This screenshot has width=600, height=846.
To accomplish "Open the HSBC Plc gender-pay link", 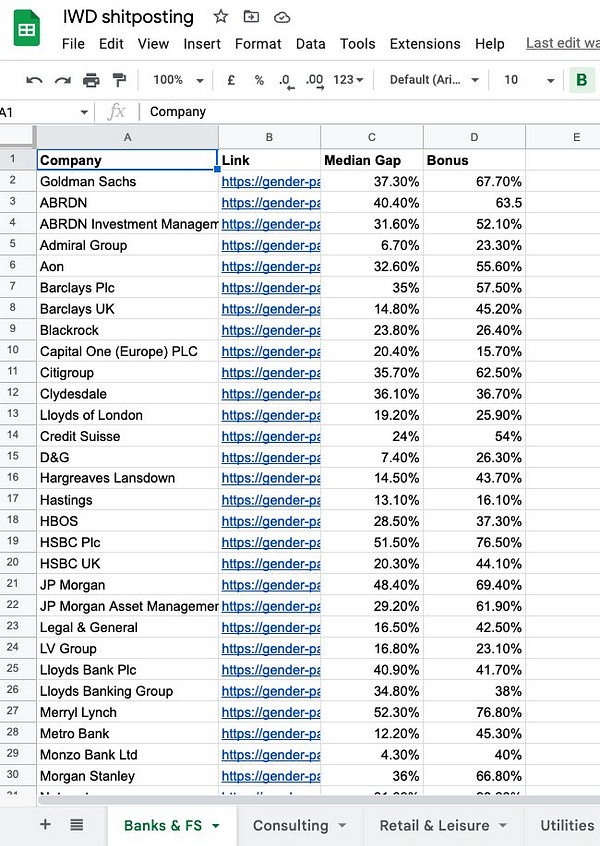I will click(270, 543).
